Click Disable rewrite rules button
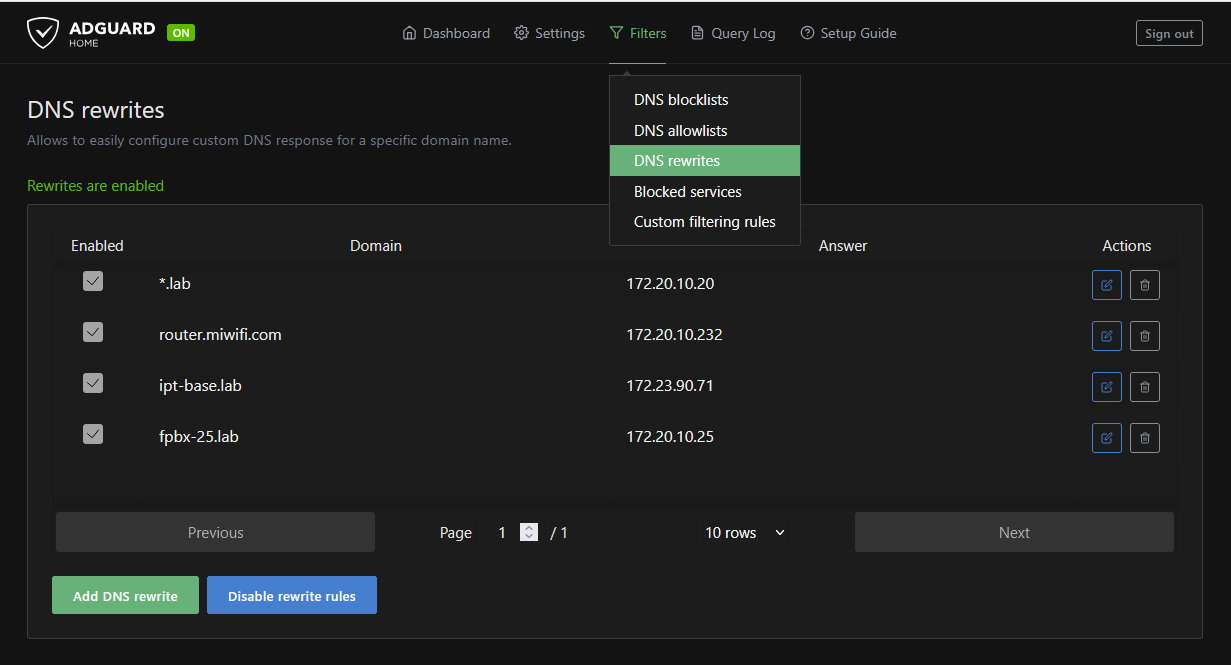The width and height of the screenshot is (1231, 665). point(292,596)
